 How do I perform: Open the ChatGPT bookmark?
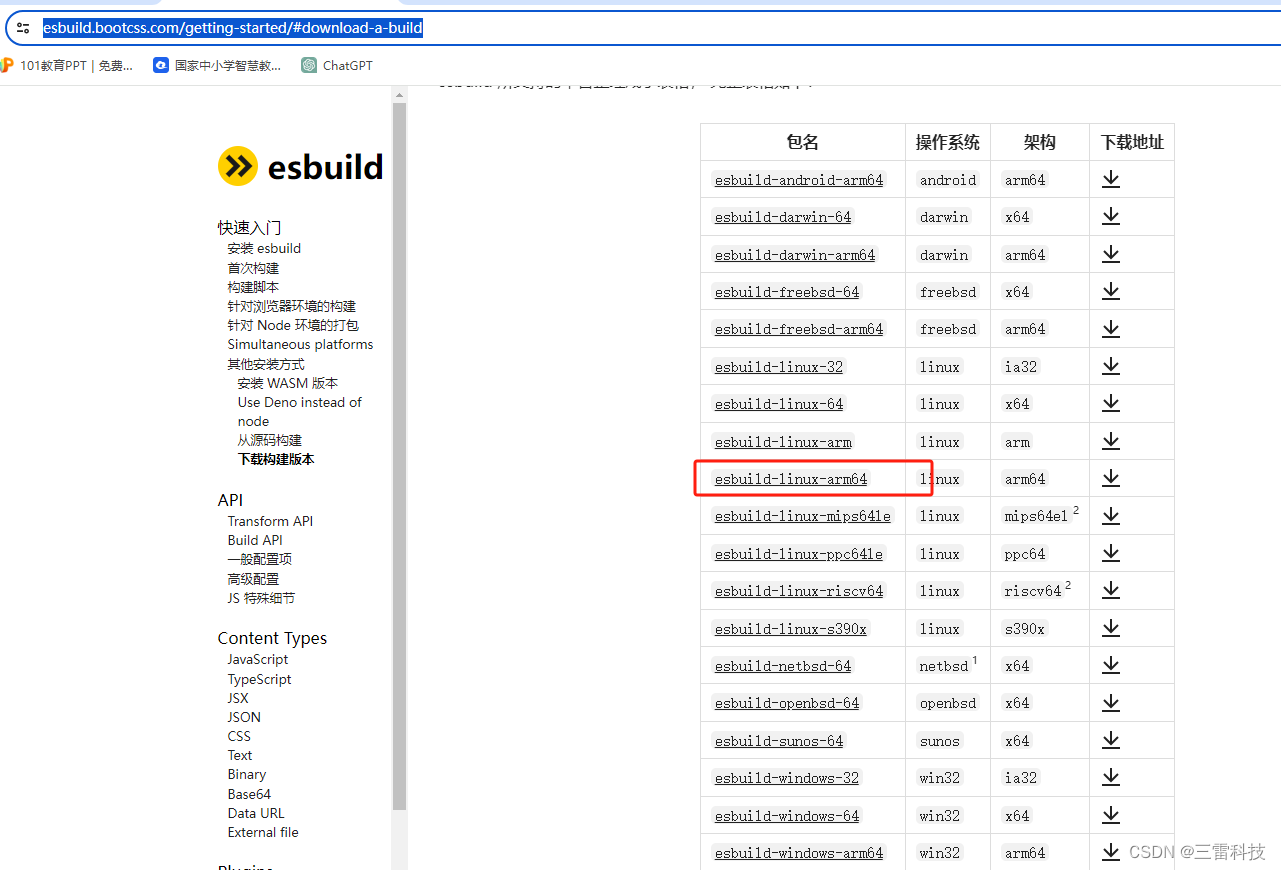336,65
